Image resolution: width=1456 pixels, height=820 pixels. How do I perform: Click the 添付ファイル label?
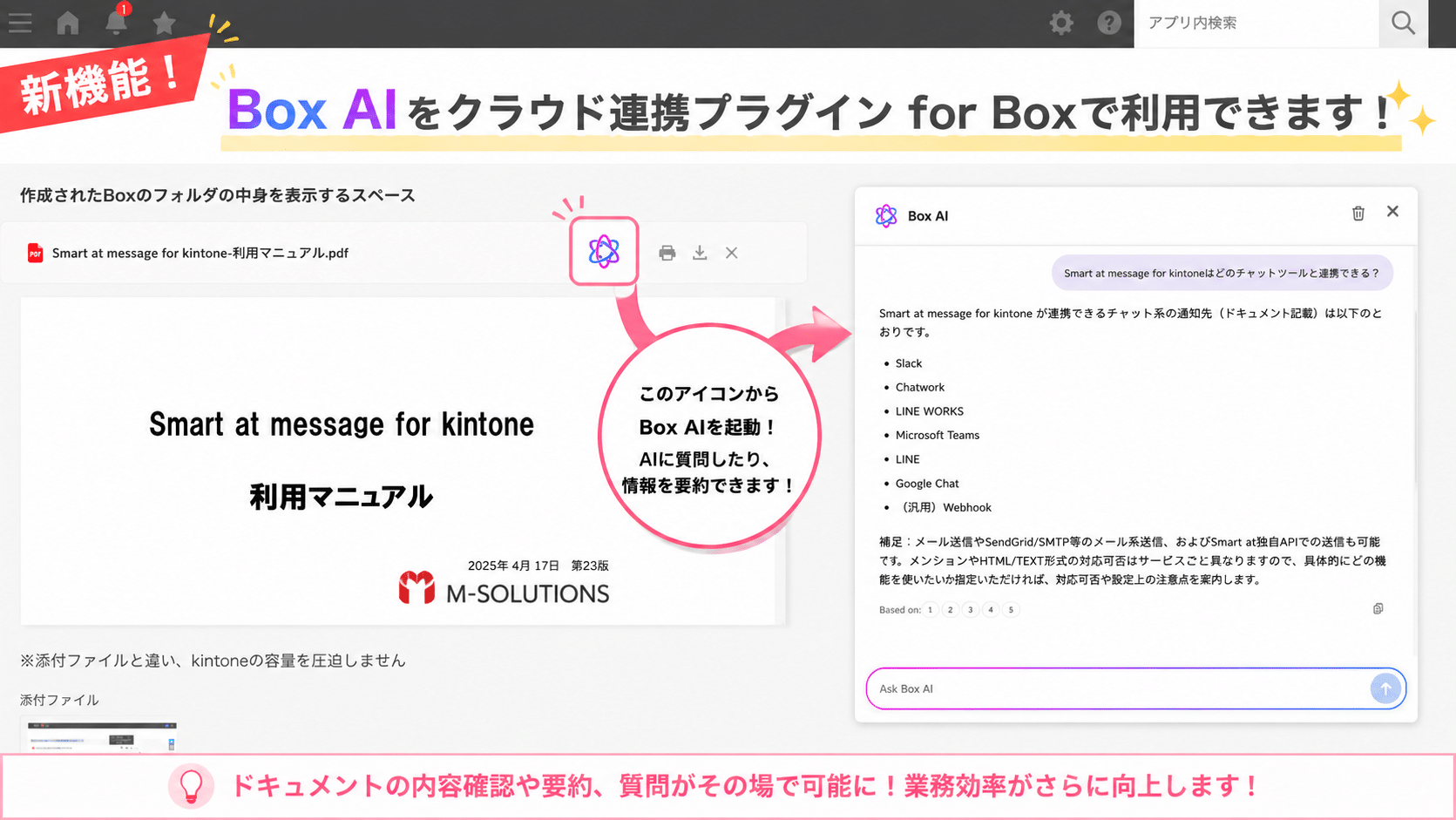[59, 700]
